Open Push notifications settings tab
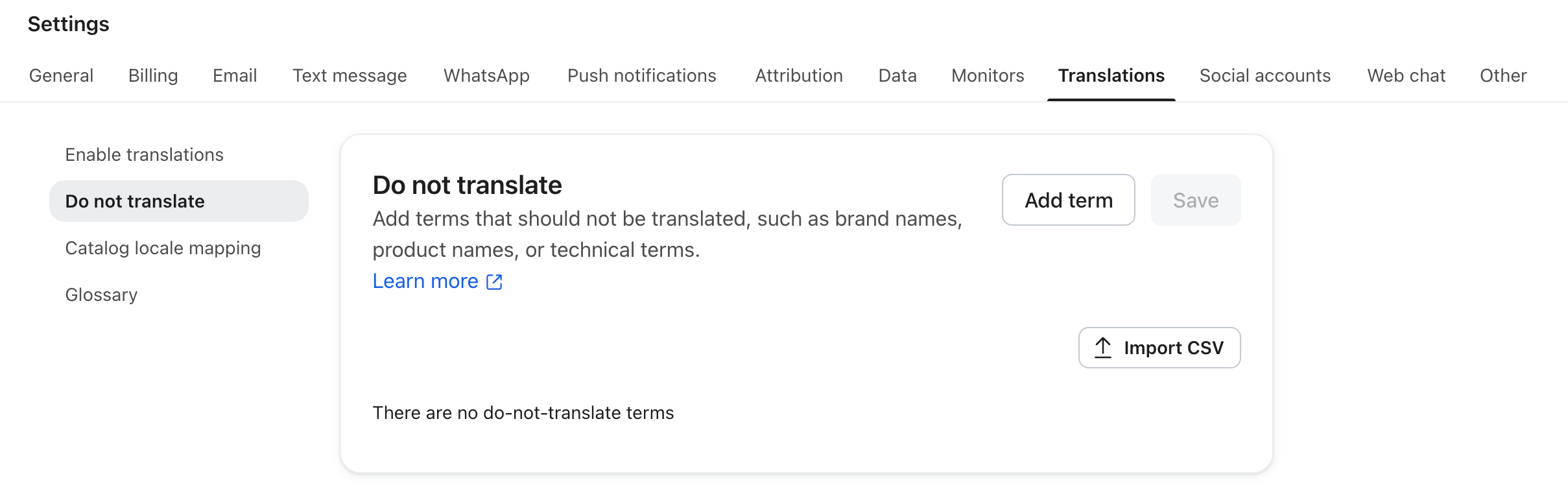 click(x=641, y=75)
